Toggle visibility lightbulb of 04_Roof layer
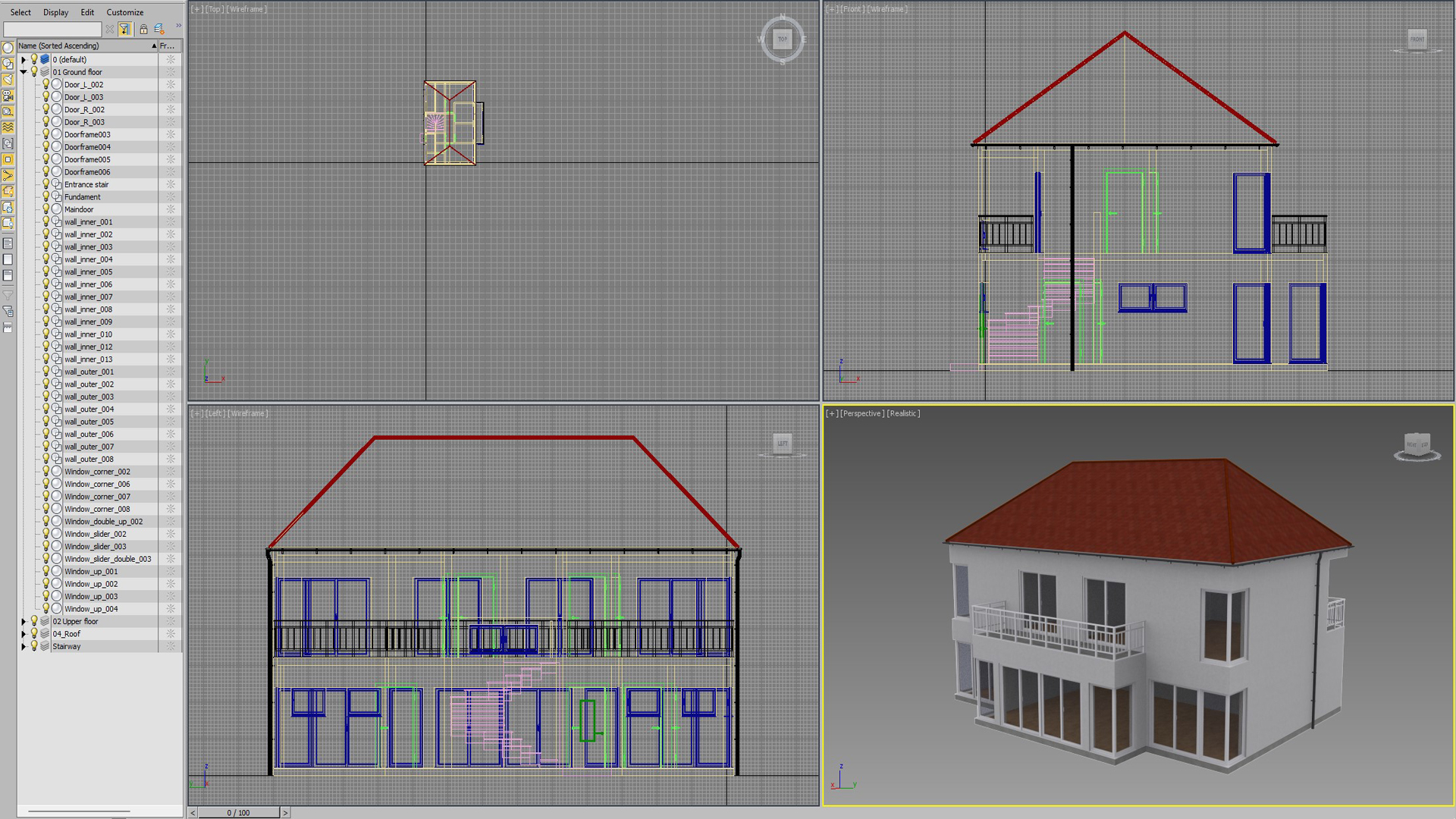The image size is (1456, 819). 34,633
